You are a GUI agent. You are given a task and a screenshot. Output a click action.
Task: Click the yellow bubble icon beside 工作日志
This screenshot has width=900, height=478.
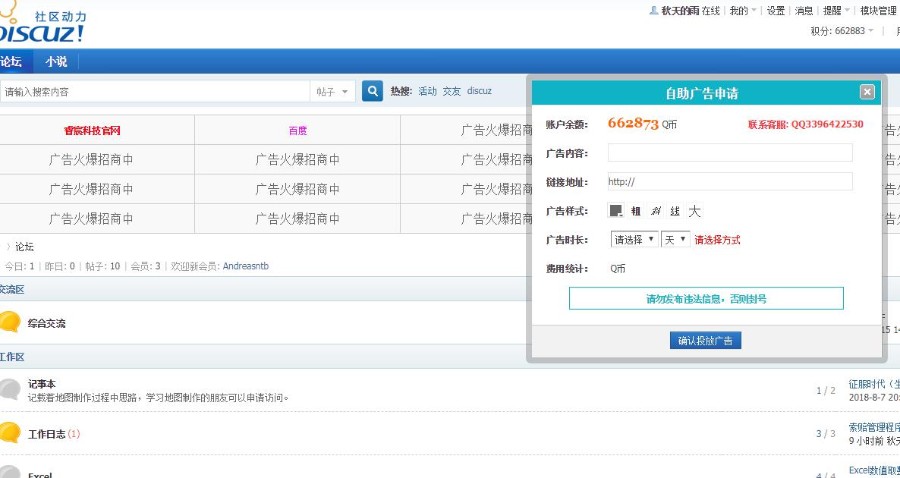point(10,432)
